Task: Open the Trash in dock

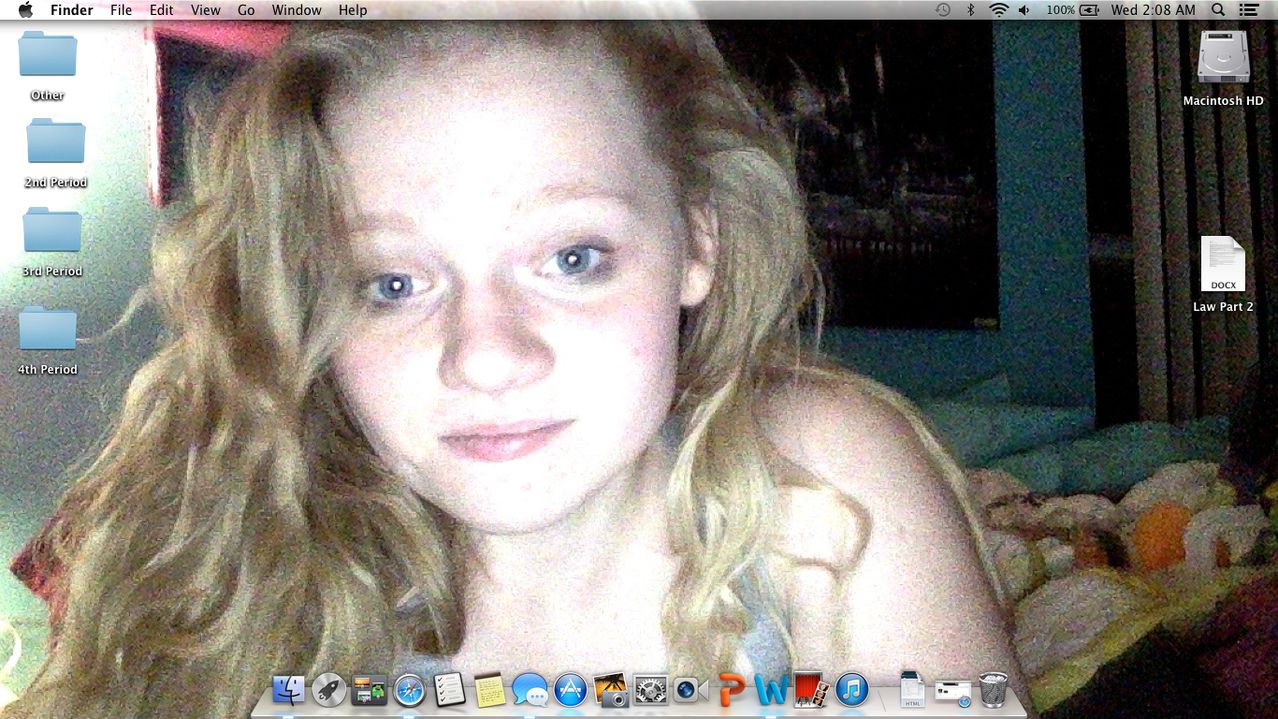Action: pyautogui.click(x=993, y=689)
